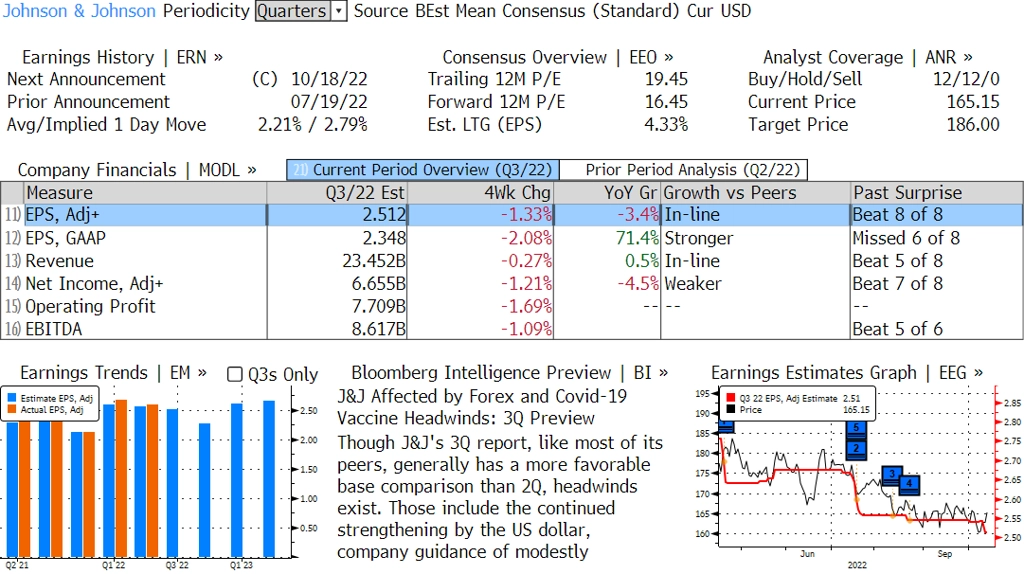Select the EBITDA measure row

pos(511,328)
